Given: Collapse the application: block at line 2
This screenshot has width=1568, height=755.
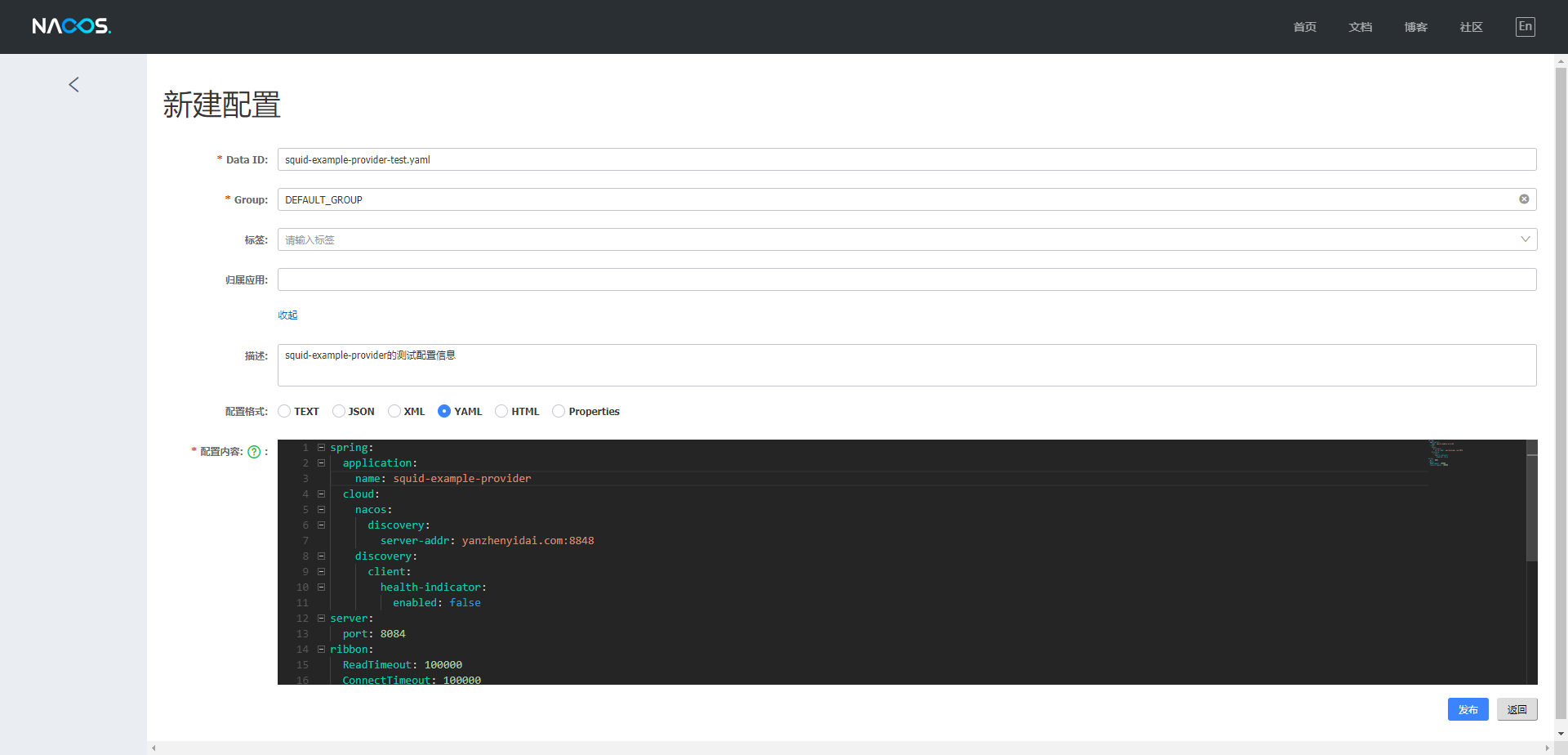Looking at the screenshot, I should coord(321,463).
